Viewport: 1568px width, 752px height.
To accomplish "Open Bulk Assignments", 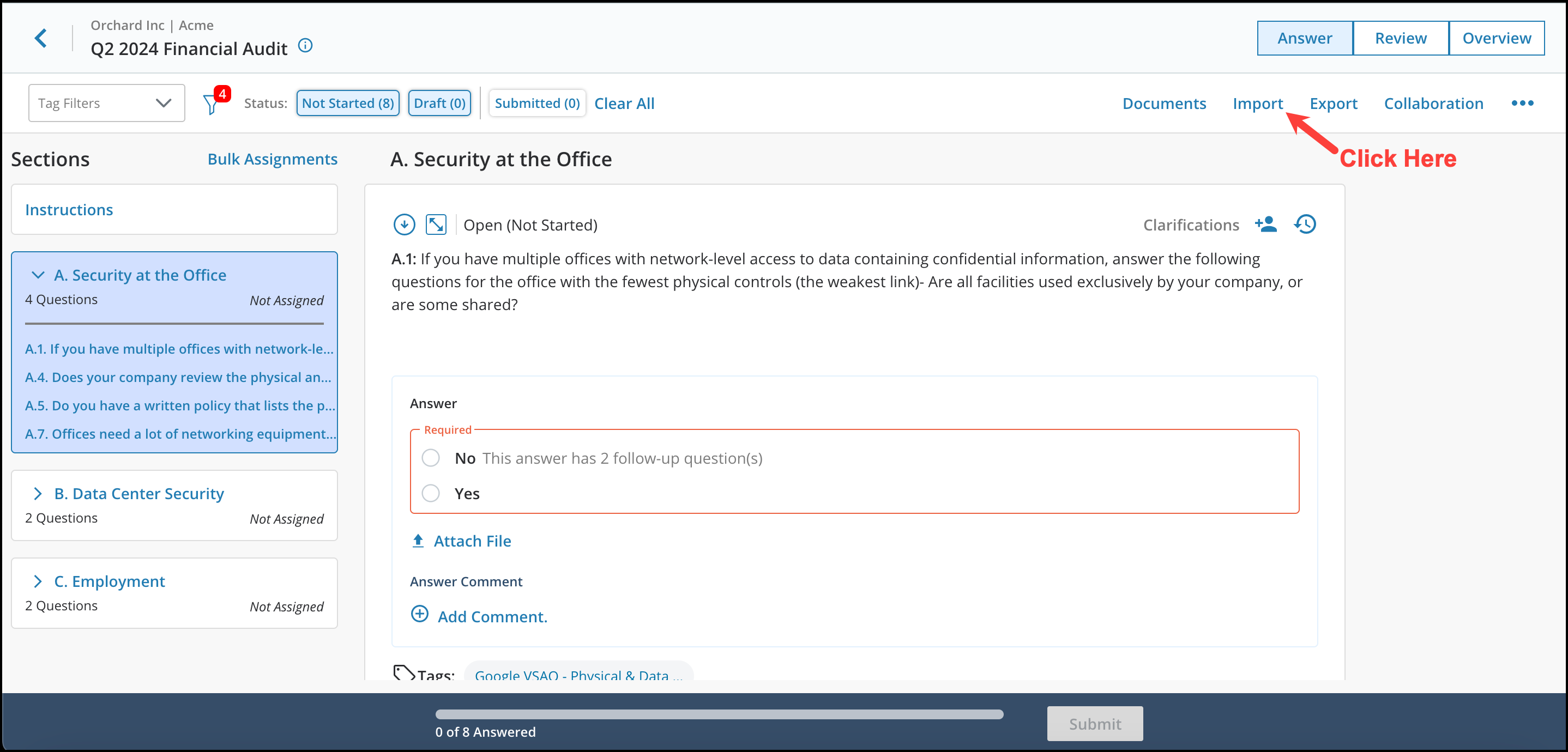I will point(273,159).
